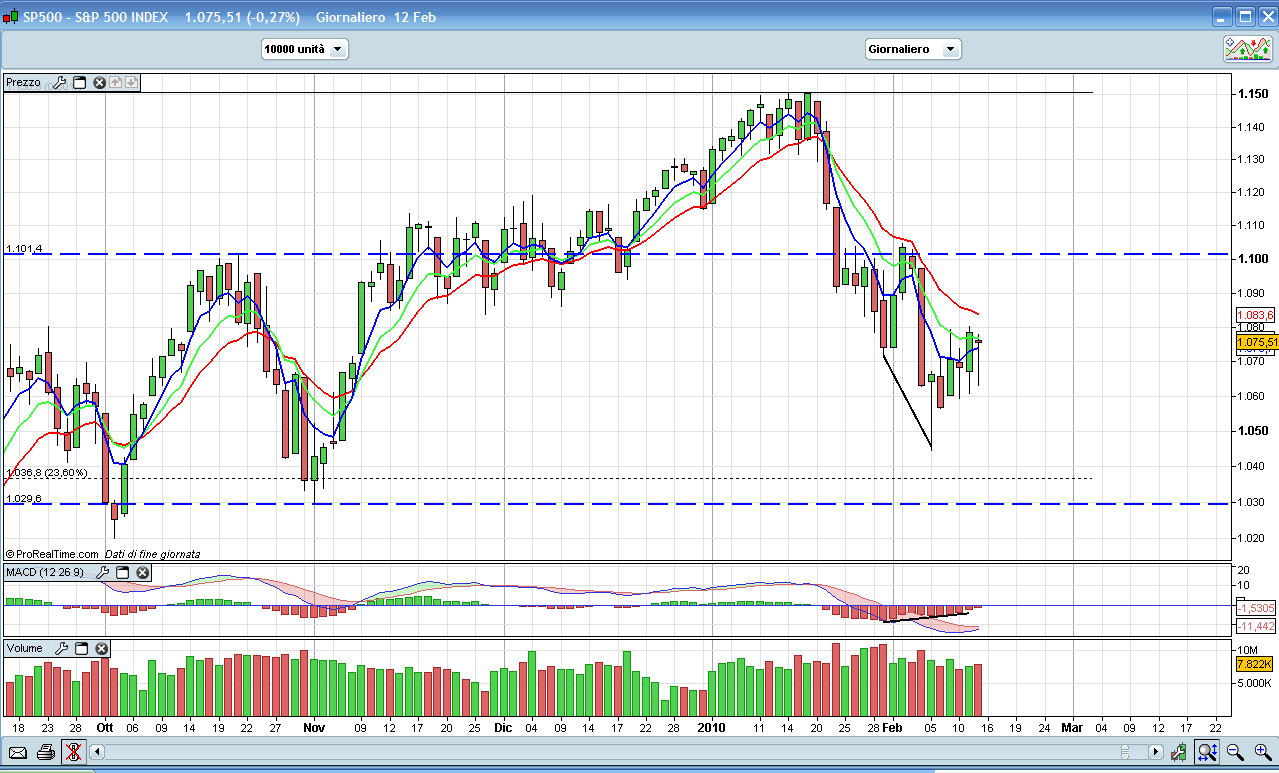
Task: Open indicators chart icon at top right
Action: tap(1248, 48)
